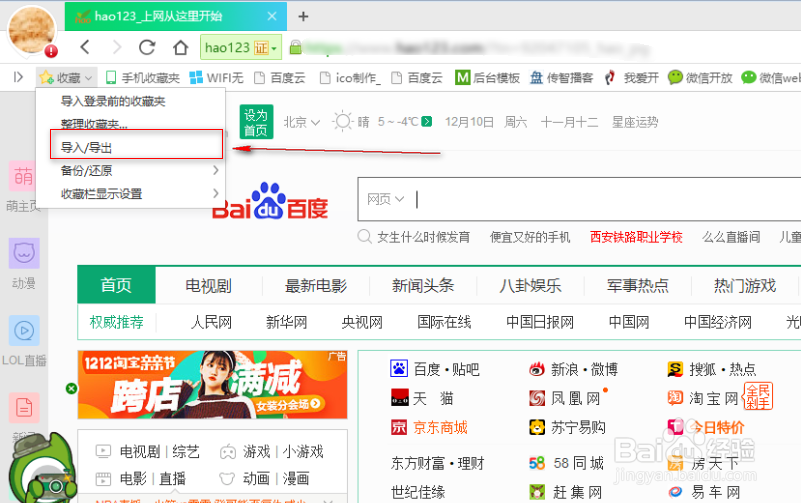Close the hao123 tab

coord(272,16)
